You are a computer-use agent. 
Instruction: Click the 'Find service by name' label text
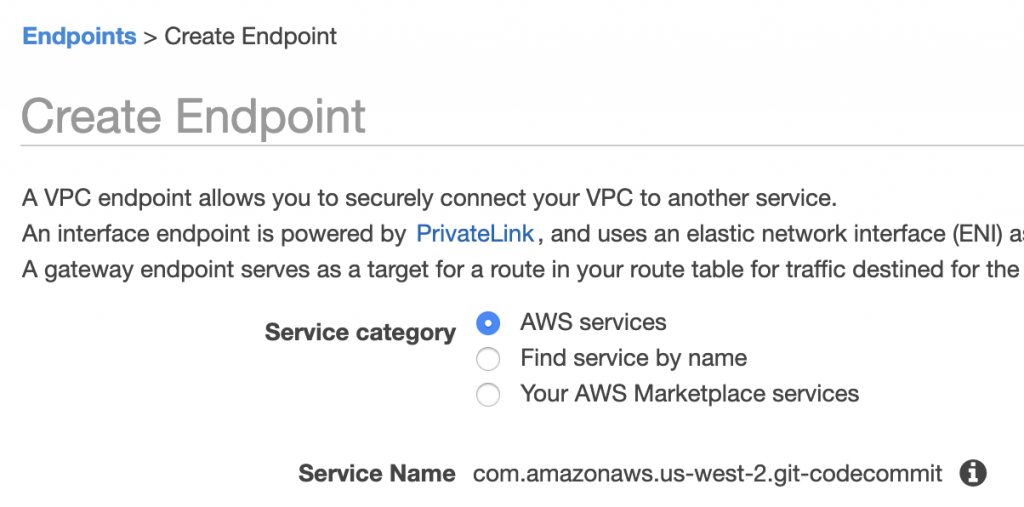pos(633,358)
